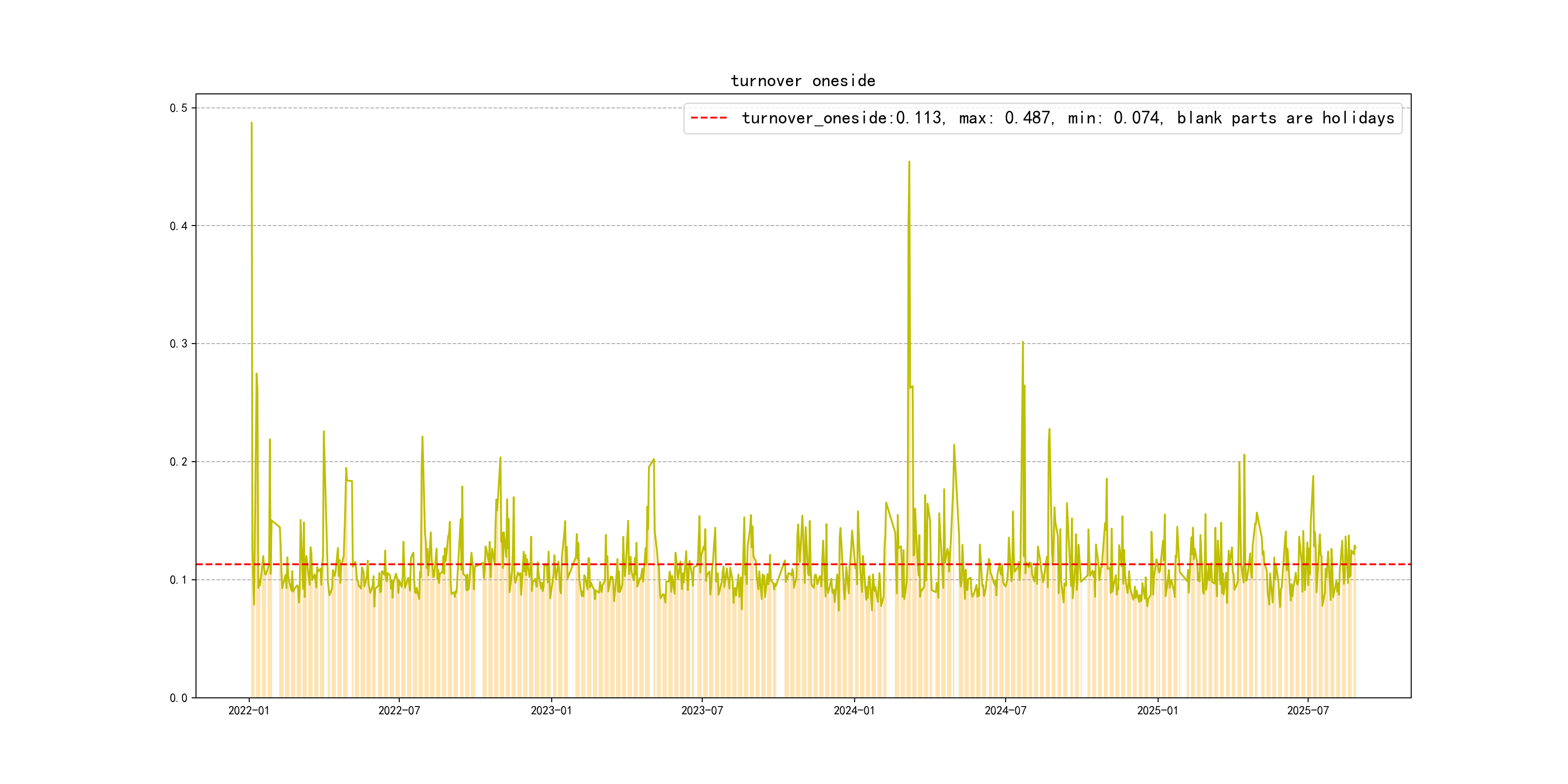Click the 2025-01 x-axis label
The width and height of the screenshot is (1568, 784).
pos(1157,710)
